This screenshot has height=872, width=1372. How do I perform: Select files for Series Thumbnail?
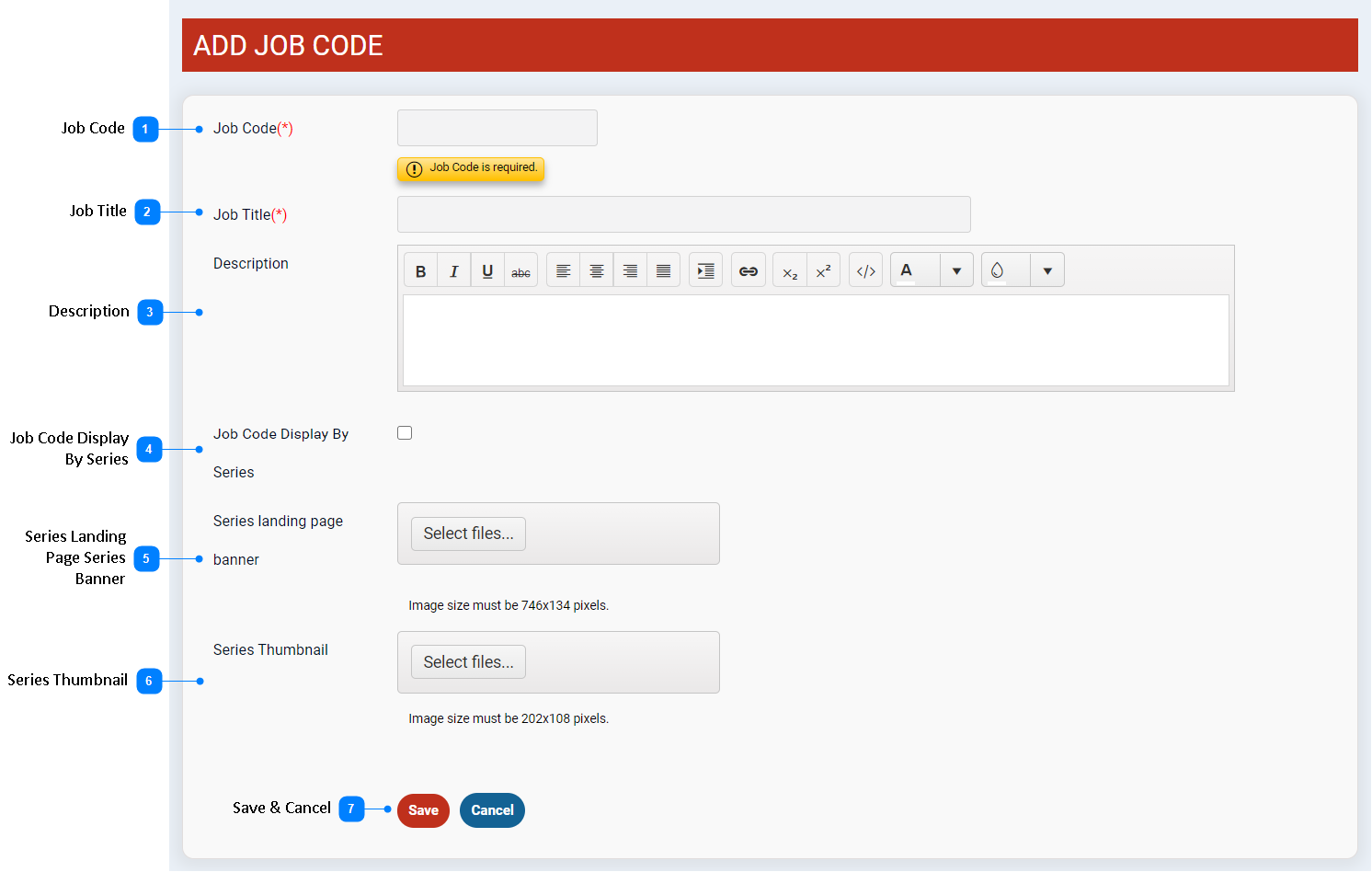(x=468, y=662)
